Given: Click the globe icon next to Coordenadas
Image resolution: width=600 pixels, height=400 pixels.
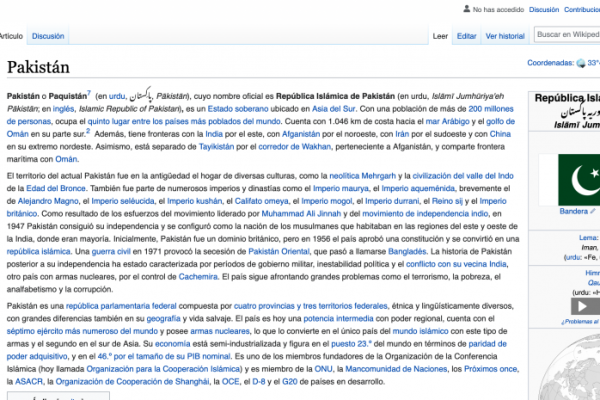Looking at the screenshot, I should 581,63.
